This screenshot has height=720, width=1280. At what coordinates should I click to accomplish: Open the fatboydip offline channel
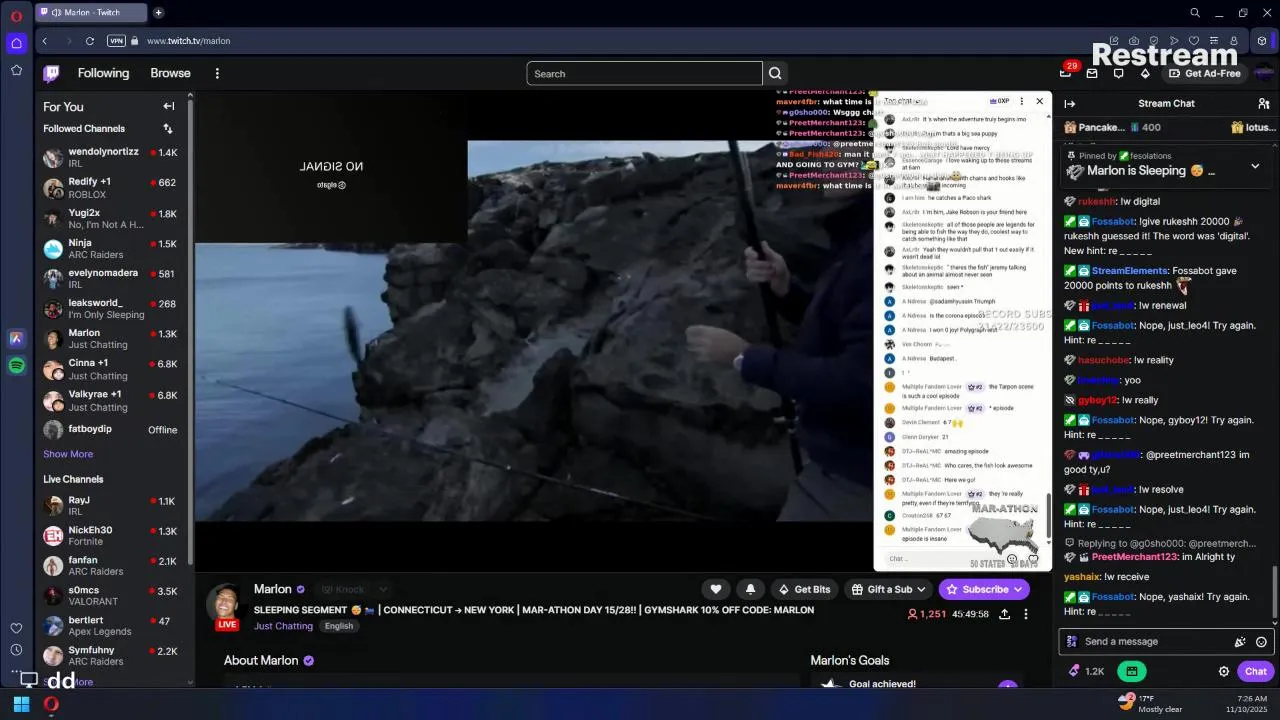click(x=115, y=430)
